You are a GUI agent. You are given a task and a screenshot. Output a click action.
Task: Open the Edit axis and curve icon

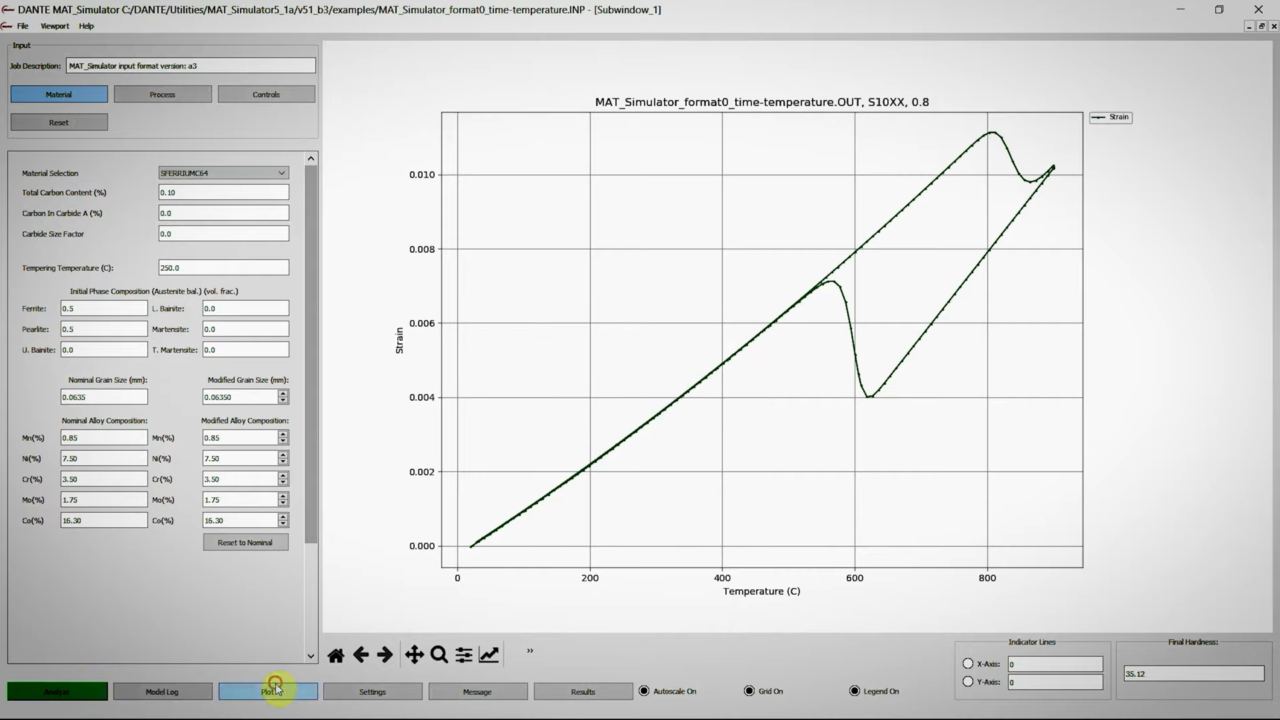pyautogui.click(x=489, y=655)
